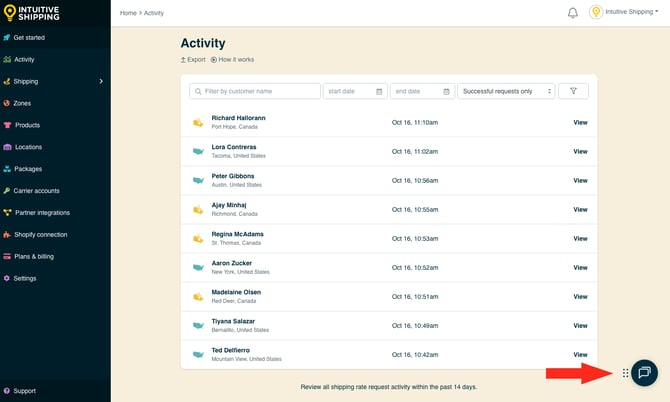Click the filter funnel button
The image size is (670, 402).
click(573, 91)
